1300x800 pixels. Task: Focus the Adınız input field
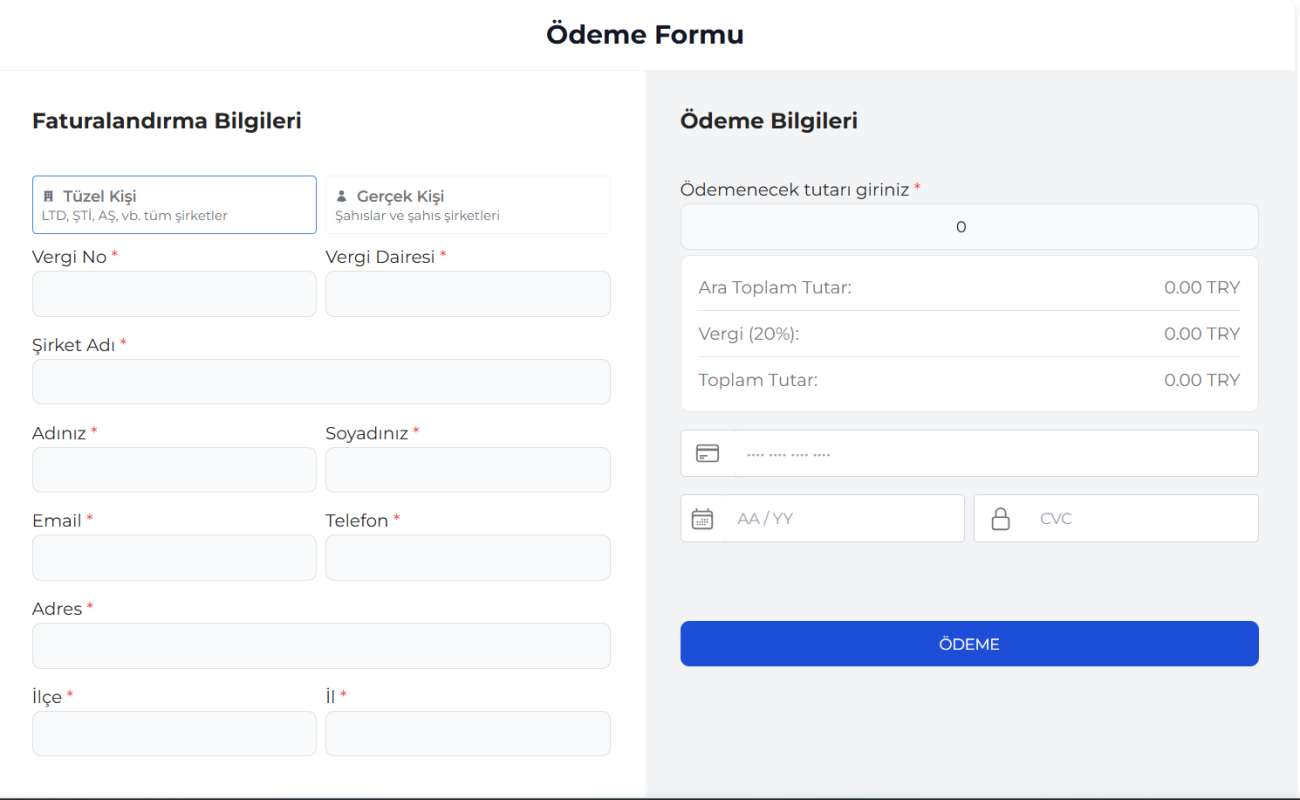(174, 470)
